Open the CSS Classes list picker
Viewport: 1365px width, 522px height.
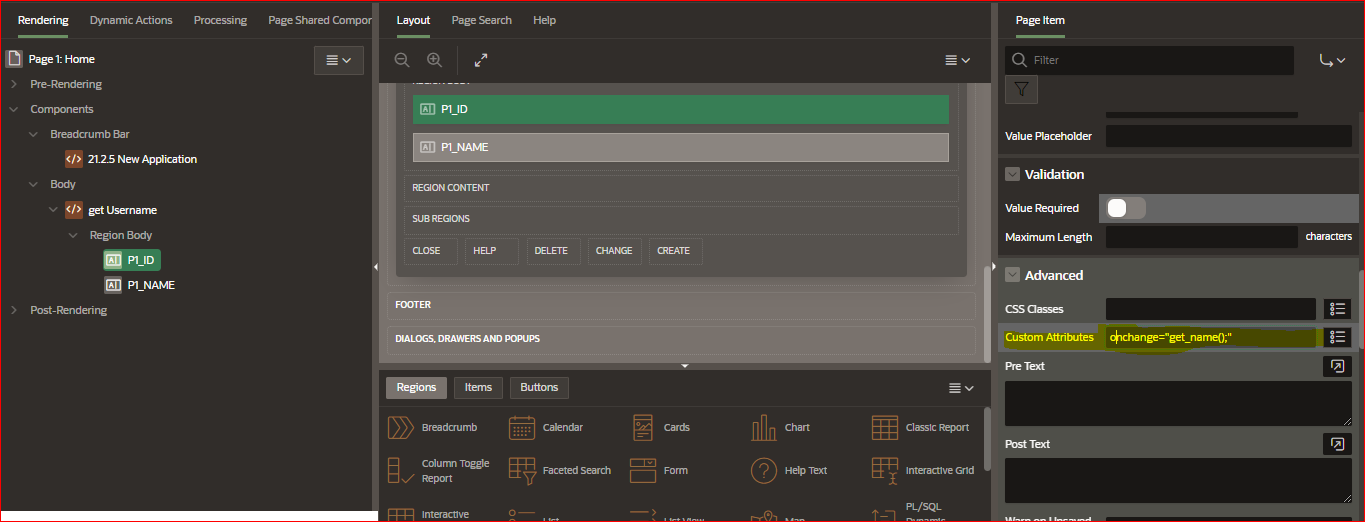click(1337, 309)
